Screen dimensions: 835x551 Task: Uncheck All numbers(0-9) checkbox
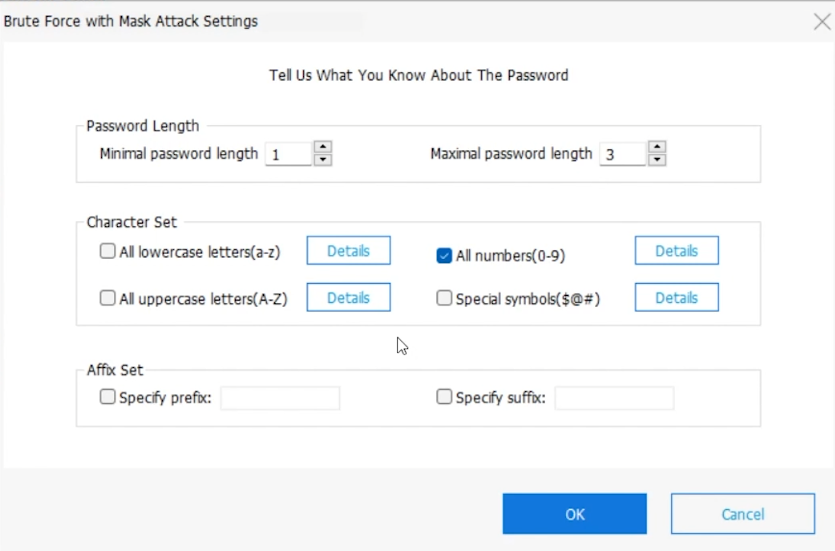pyautogui.click(x=445, y=255)
